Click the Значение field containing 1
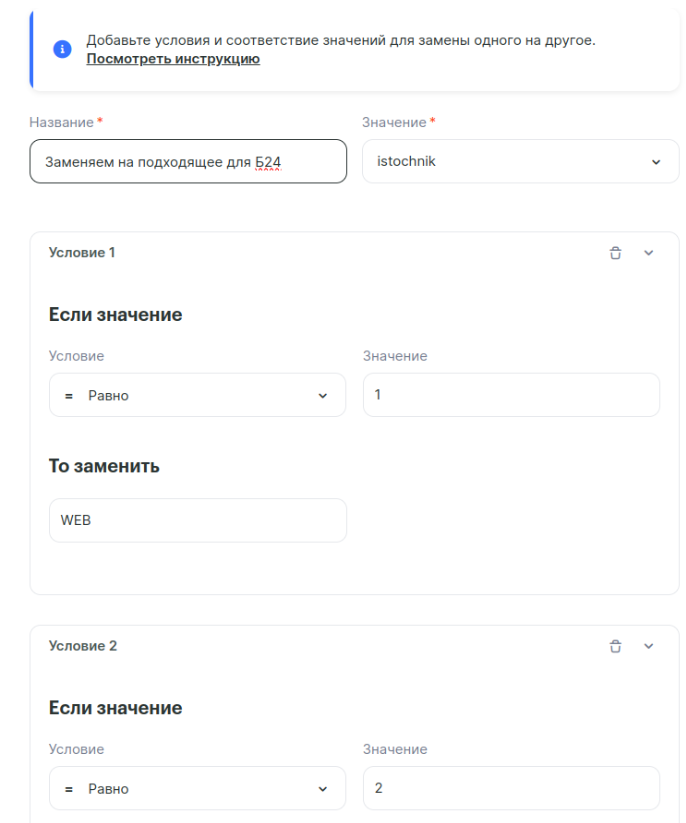686x823 pixels. (511, 395)
